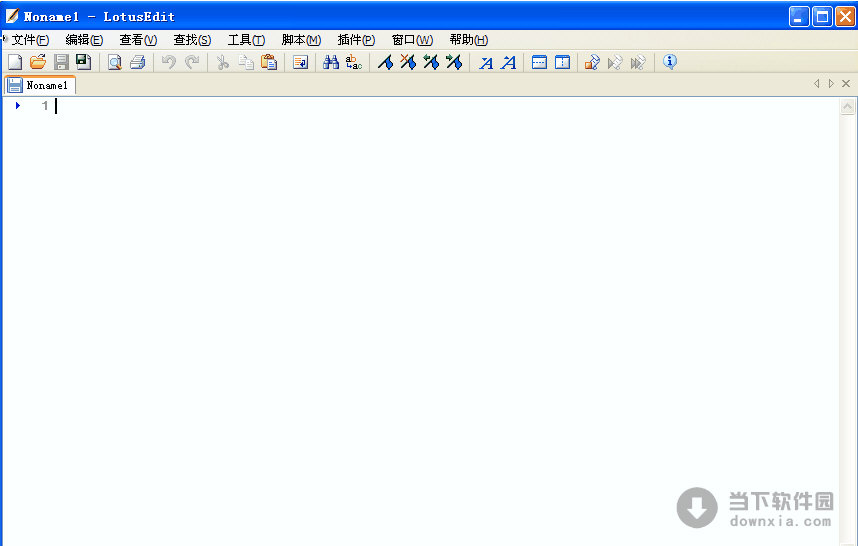Split window horizontally icon
The height and width of the screenshot is (546, 858).
pos(539,62)
